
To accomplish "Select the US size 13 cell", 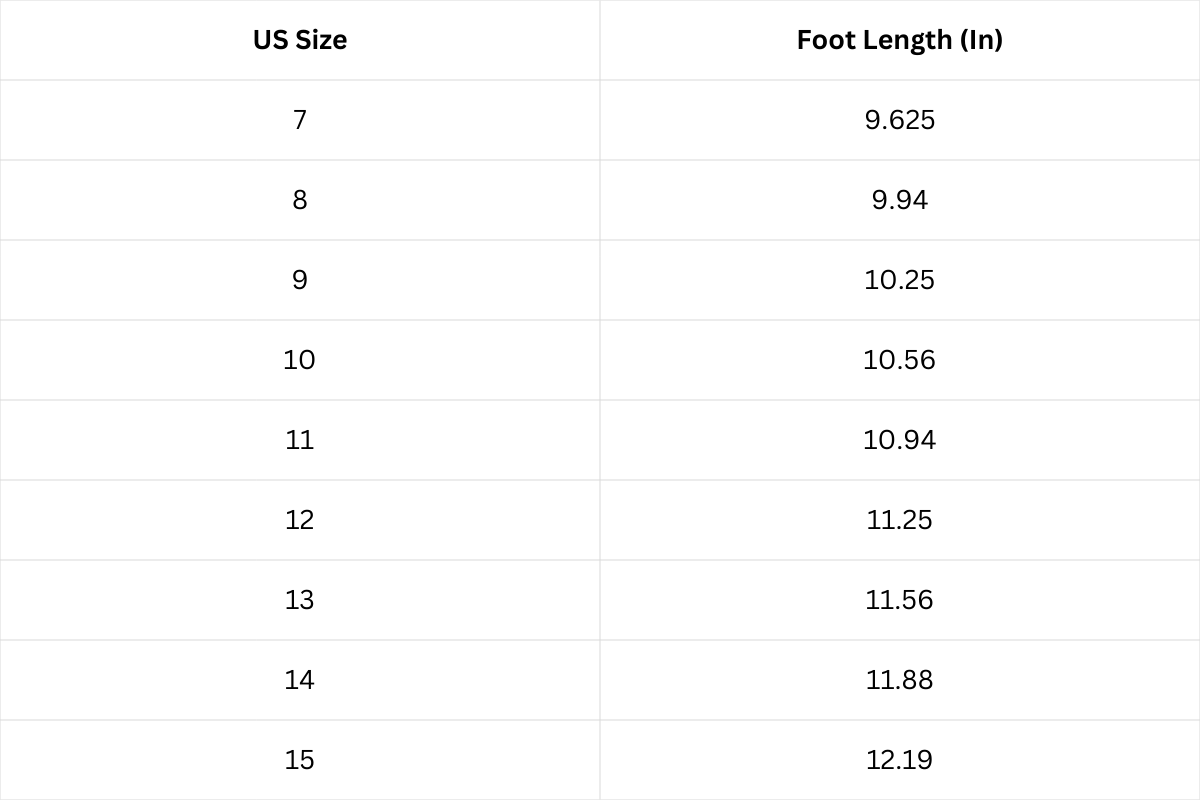I will (x=300, y=600).
